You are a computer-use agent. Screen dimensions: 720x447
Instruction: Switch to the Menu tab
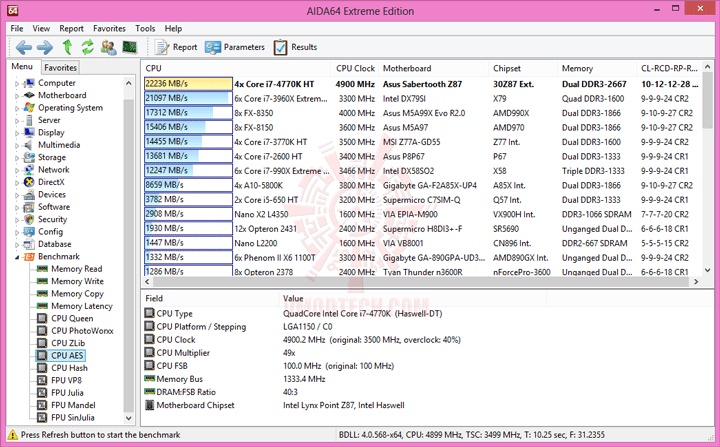[x=22, y=67]
